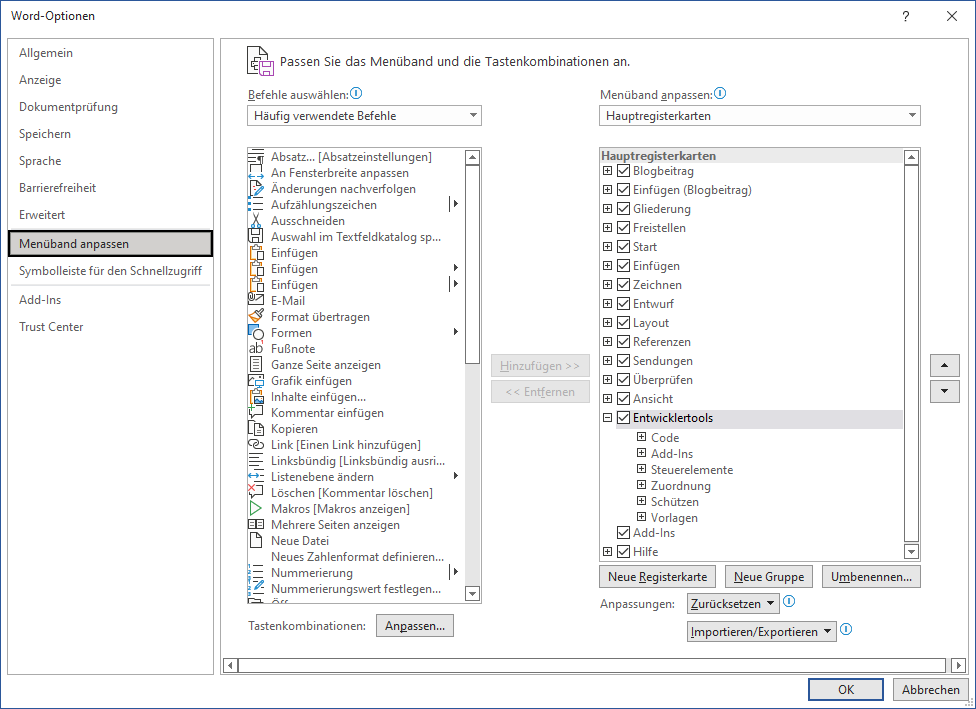Viewport: 976px width, 709px height.
Task: Select the Kopieren copy icon
Action: (x=256, y=429)
